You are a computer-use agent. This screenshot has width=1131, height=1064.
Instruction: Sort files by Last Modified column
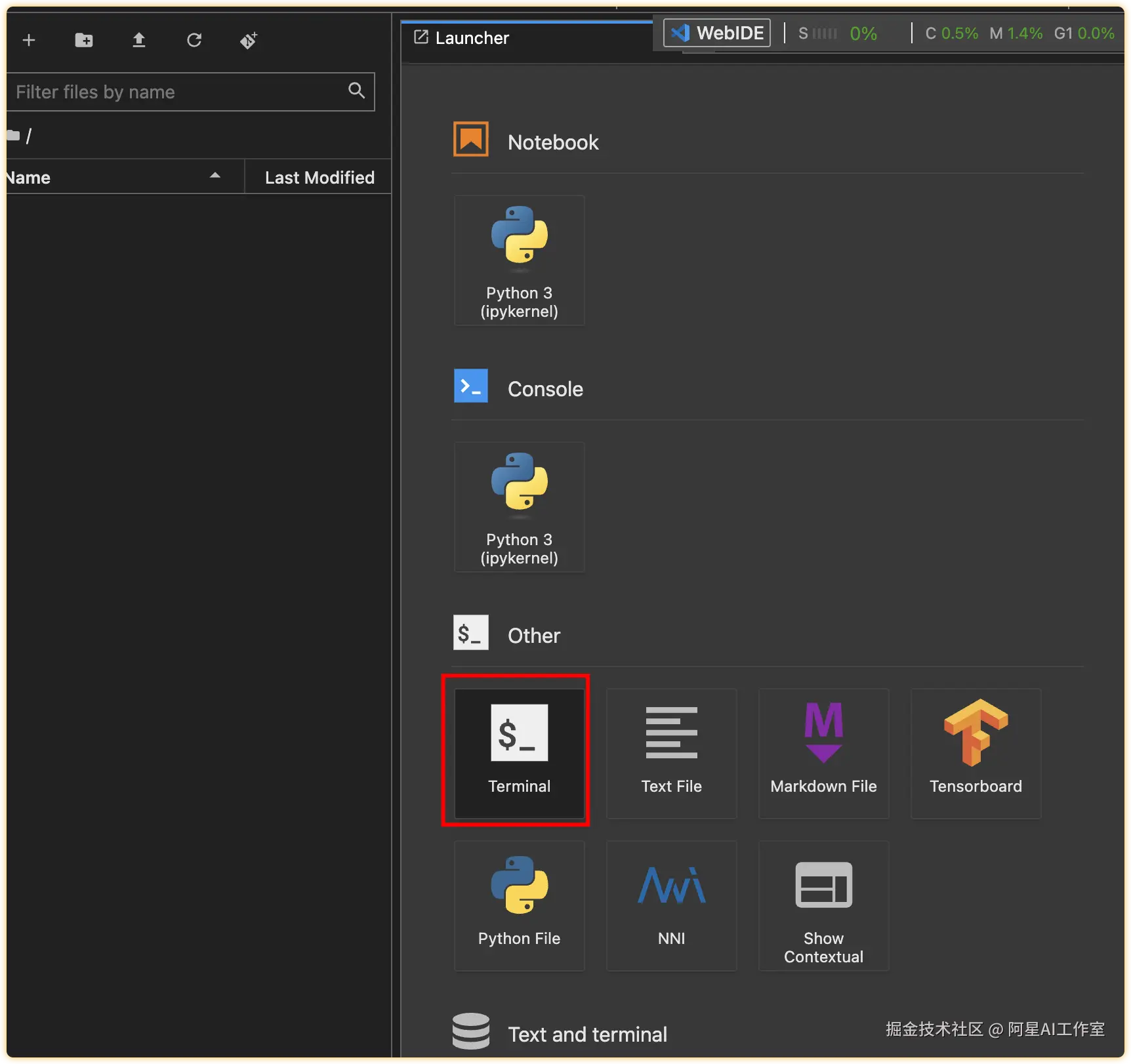[x=319, y=177]
